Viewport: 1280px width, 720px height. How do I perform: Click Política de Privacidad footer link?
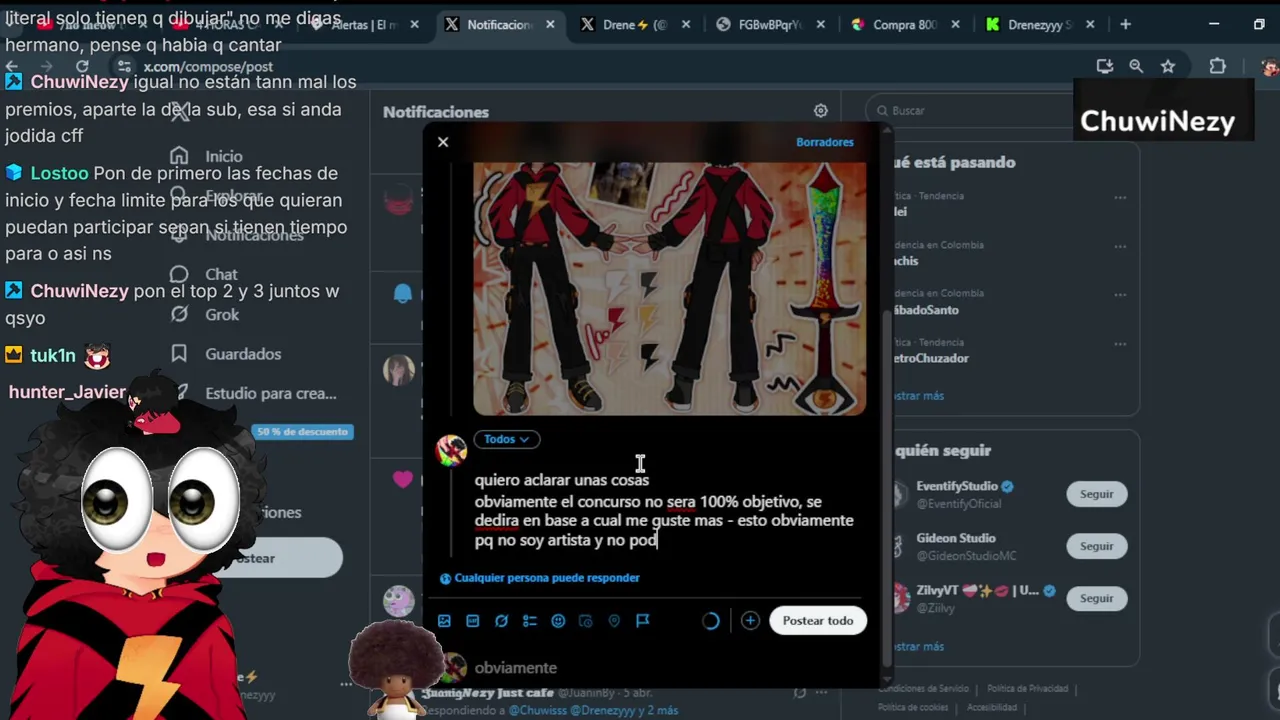coord(1027,689)
